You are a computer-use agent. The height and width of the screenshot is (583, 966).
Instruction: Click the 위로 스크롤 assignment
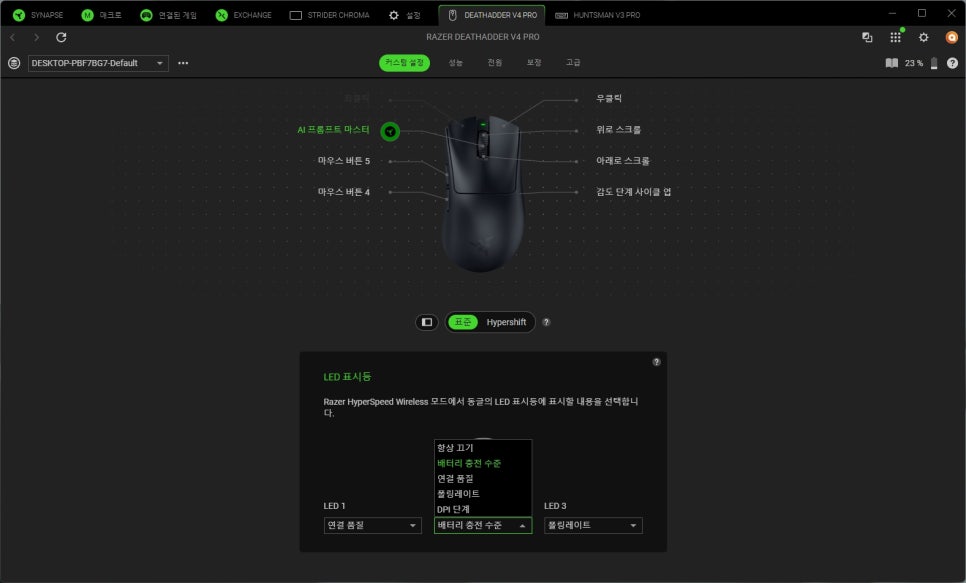pos(619,130)
